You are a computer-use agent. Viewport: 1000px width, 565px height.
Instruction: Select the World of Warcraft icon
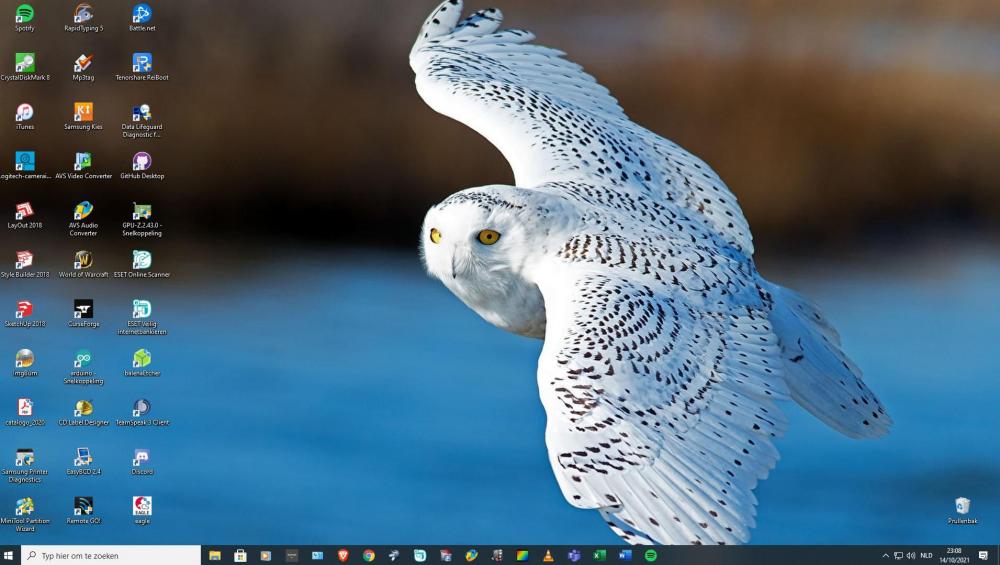point(83,261)
